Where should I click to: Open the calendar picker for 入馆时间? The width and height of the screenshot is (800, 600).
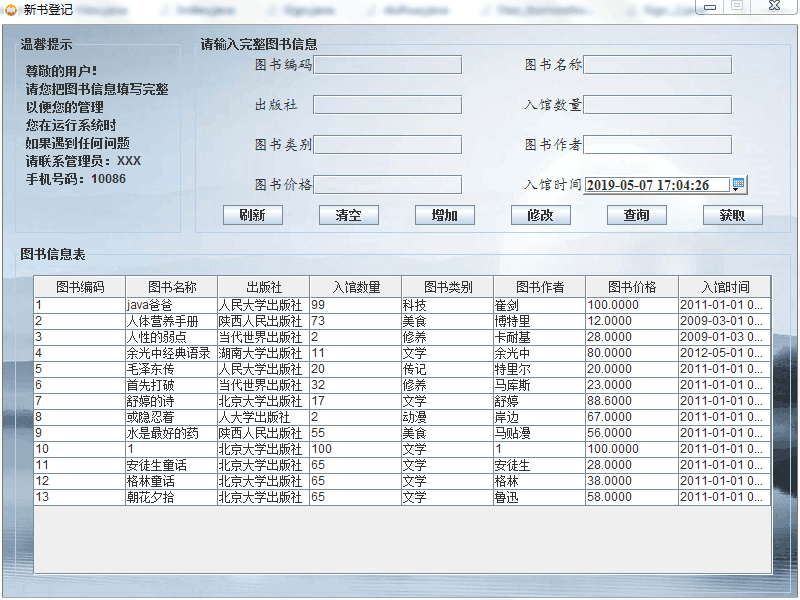point(738,184)
